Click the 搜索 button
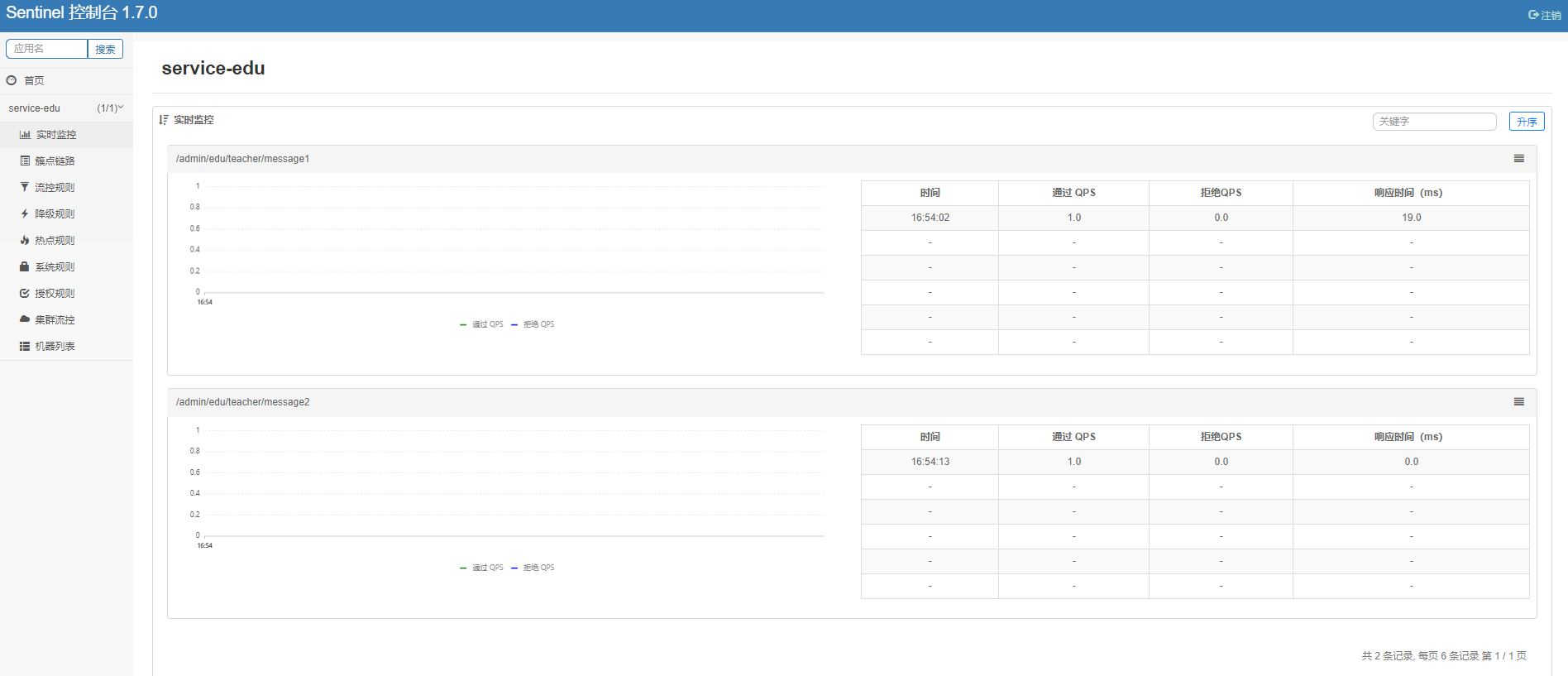 [x=105, y=49]
